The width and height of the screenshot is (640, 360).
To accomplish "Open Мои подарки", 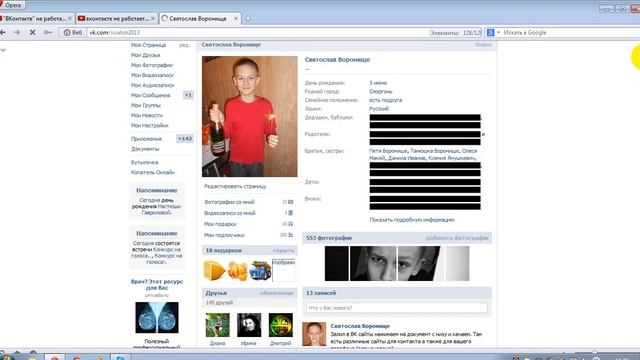I will [220, 224].
